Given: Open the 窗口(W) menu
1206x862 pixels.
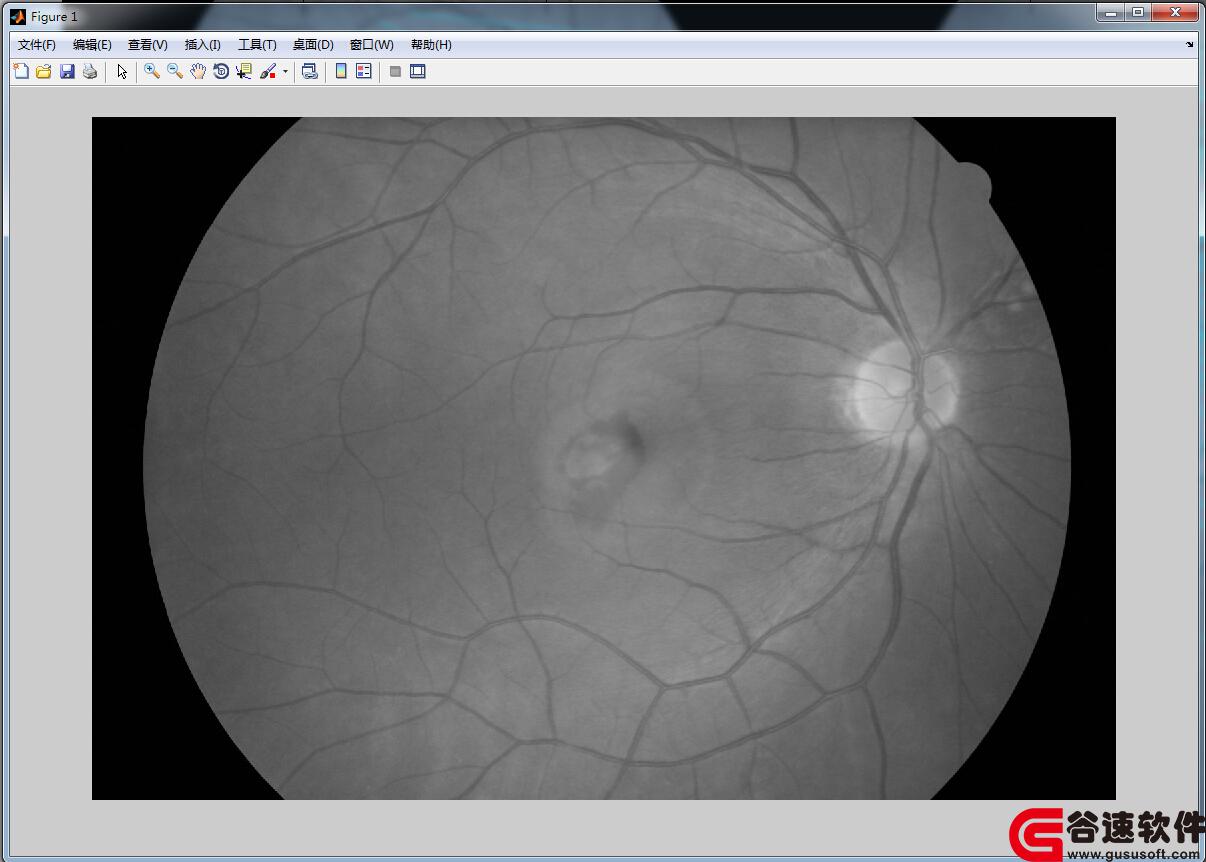Looking at the screenshot, I should click(372, 45).
